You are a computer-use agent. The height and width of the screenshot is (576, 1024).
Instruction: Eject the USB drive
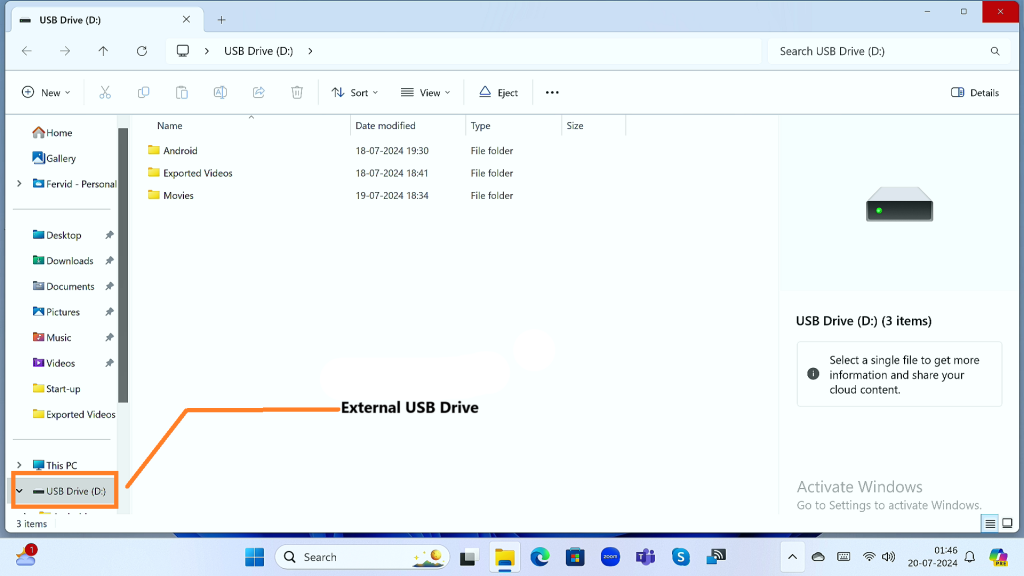[498, 92]
